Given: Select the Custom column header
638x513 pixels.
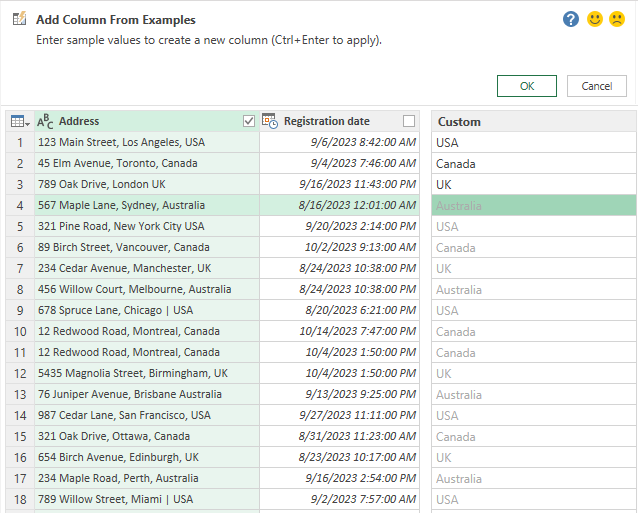Looking at the screenshot, I should tap(533, 121).
